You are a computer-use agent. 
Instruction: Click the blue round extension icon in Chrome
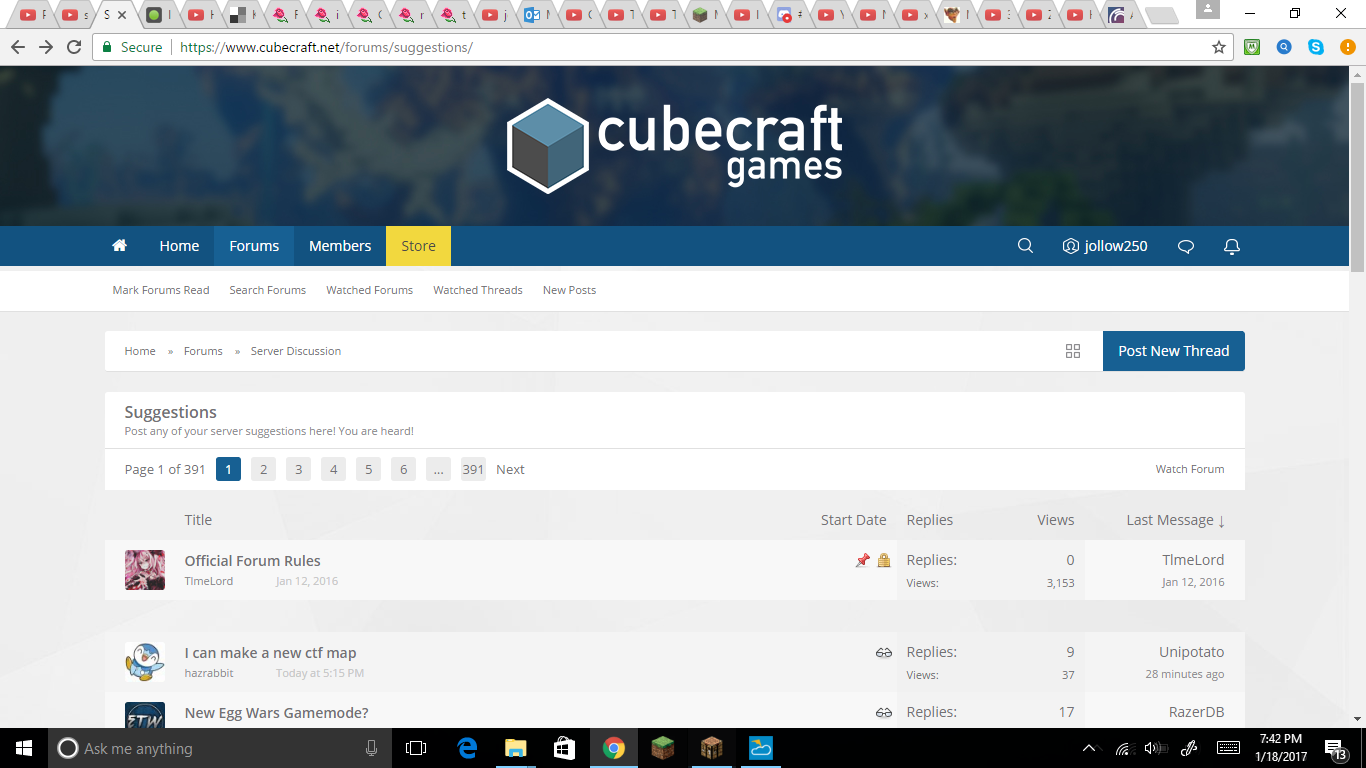1284,47
